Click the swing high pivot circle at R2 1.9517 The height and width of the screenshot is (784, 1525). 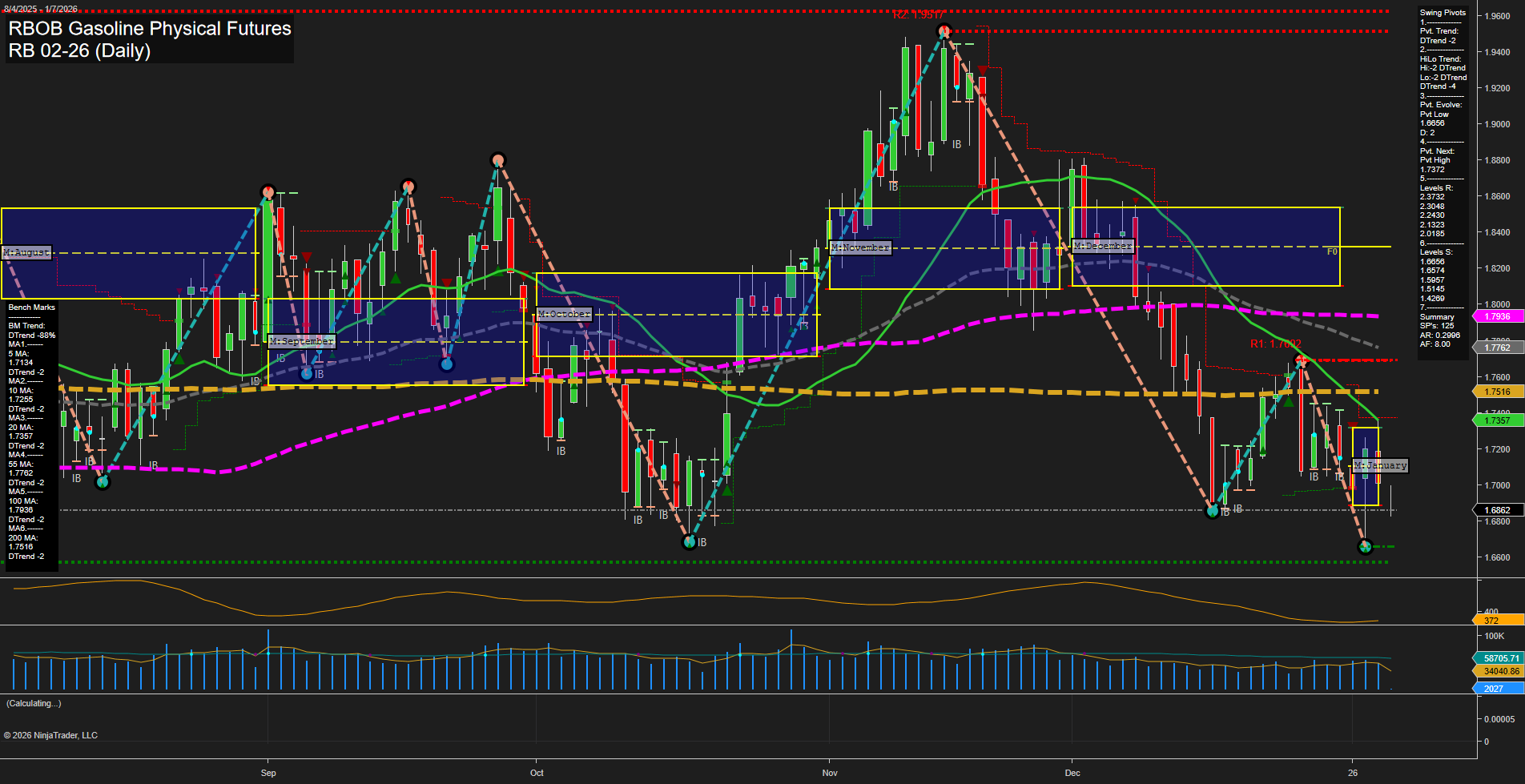(944, 30)
